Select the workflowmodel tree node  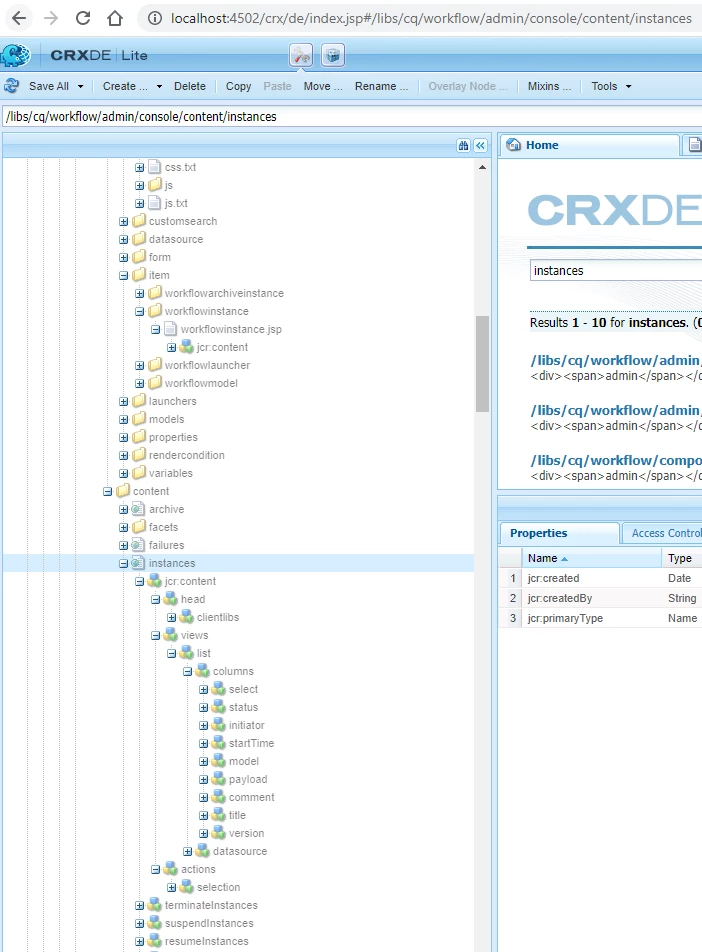[x=201, y=383]
